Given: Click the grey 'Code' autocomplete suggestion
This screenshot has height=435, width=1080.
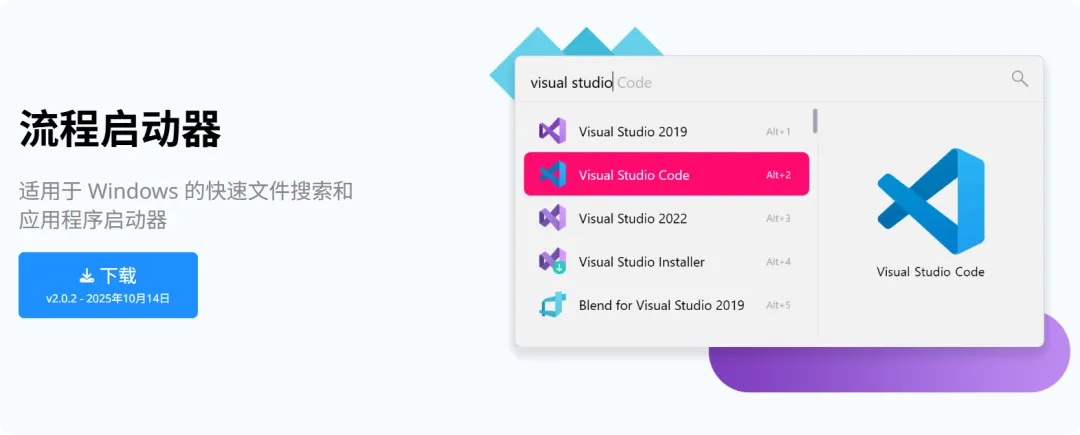Looking at the screenshot, I should click(634, 83).
